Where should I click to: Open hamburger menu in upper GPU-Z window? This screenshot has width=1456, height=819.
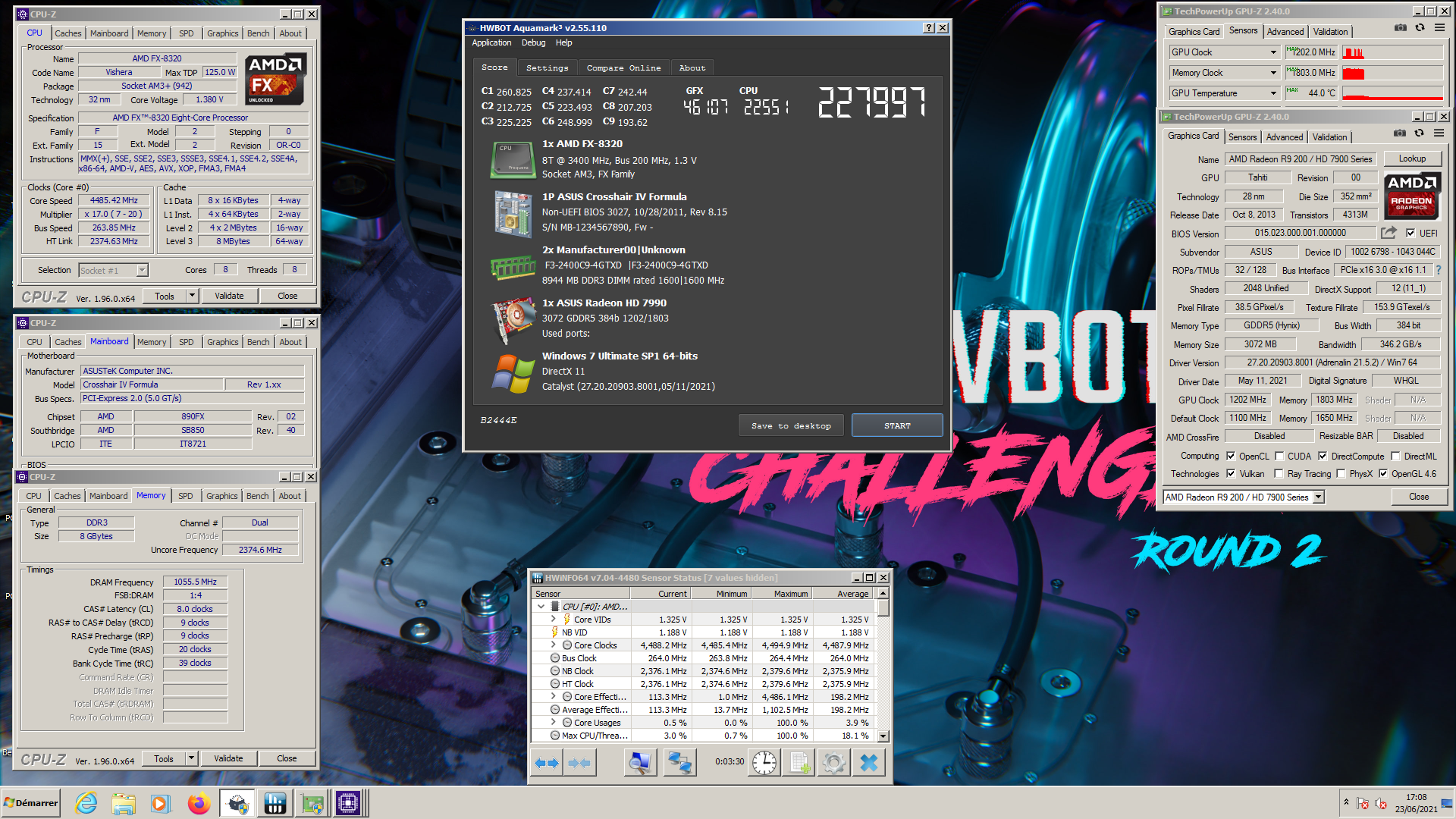pyautogui.click(x=1439, y=27)
